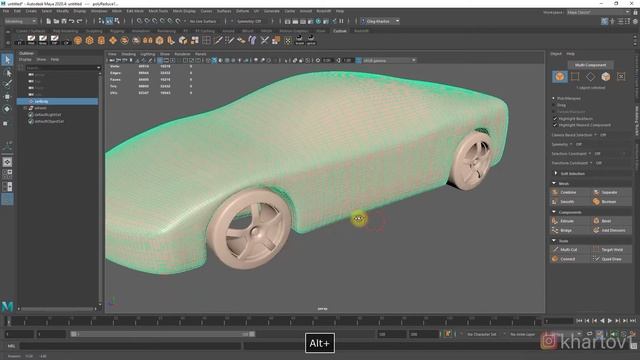Select UV selection mode icon
Viewport: 640px width, 360px height.
click(x=621, y=76)
